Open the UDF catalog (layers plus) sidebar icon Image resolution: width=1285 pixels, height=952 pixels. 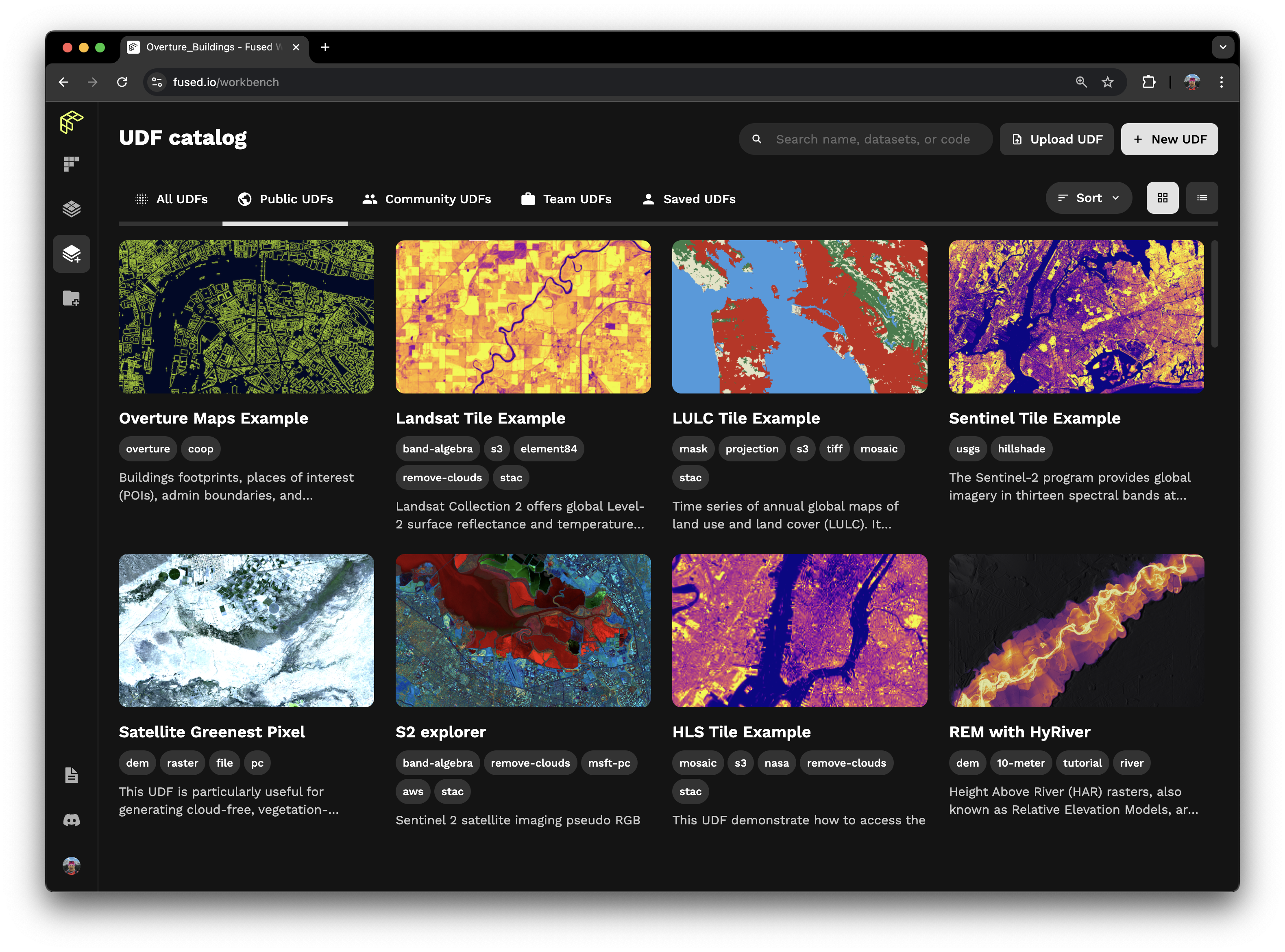point(72,254)
